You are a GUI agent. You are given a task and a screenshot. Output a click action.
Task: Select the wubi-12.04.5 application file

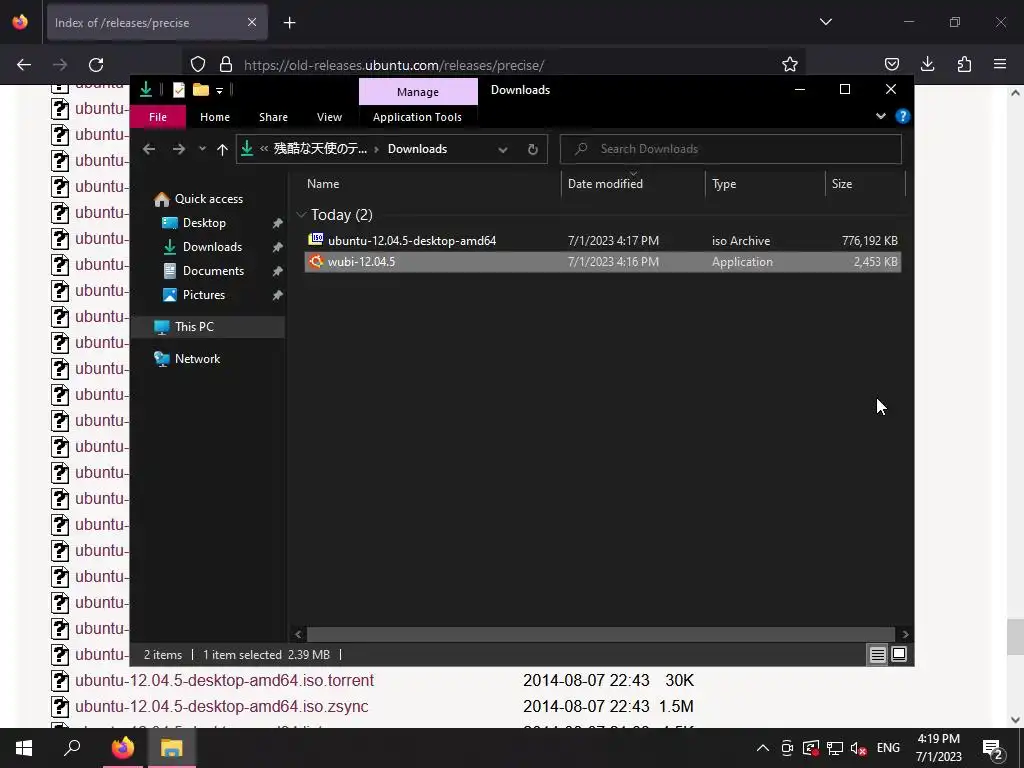603,262
